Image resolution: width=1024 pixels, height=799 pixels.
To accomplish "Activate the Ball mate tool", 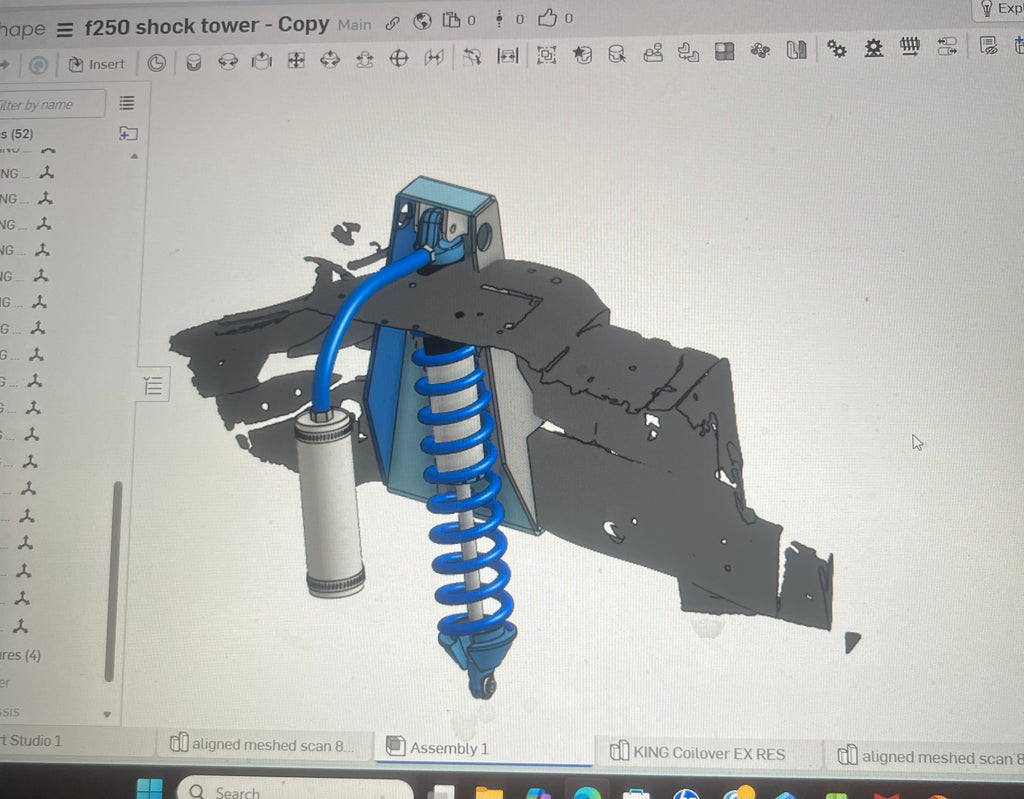I will (399, 60).
